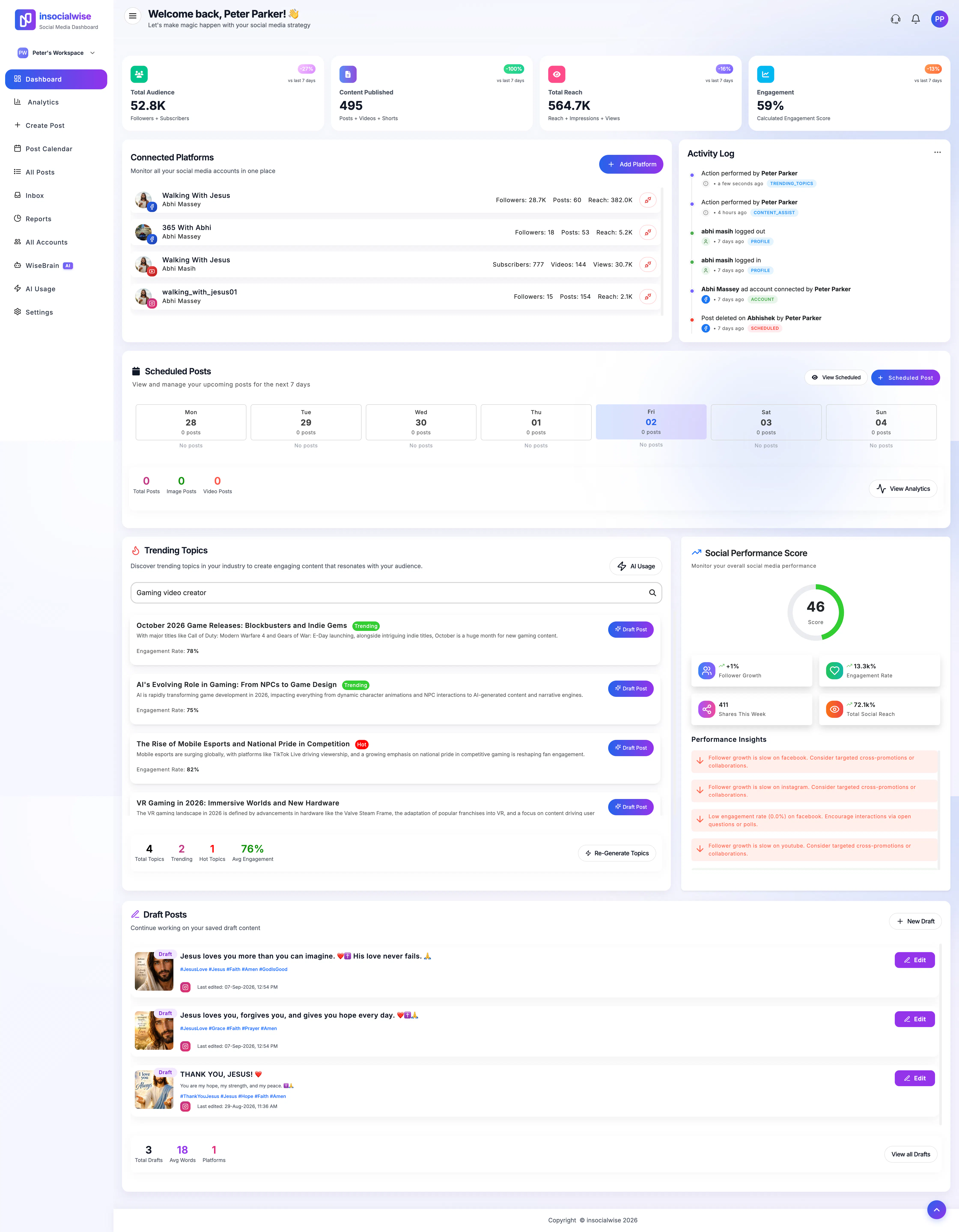Click Re-Generate Topics button
The height and width of the screenshot is (1232, 959).
617,853
